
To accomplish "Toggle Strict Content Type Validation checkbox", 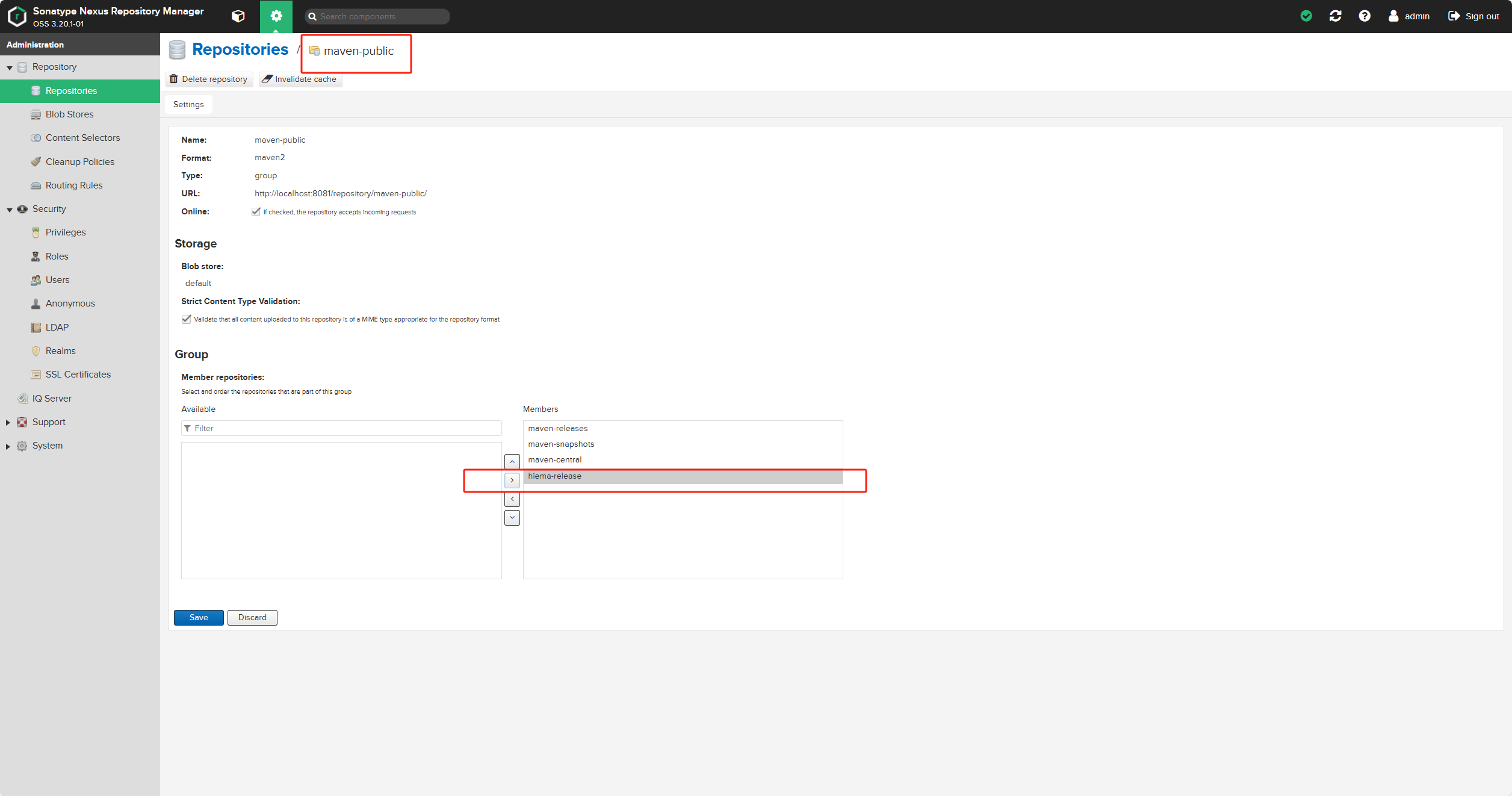I will (x=186, y=319).
